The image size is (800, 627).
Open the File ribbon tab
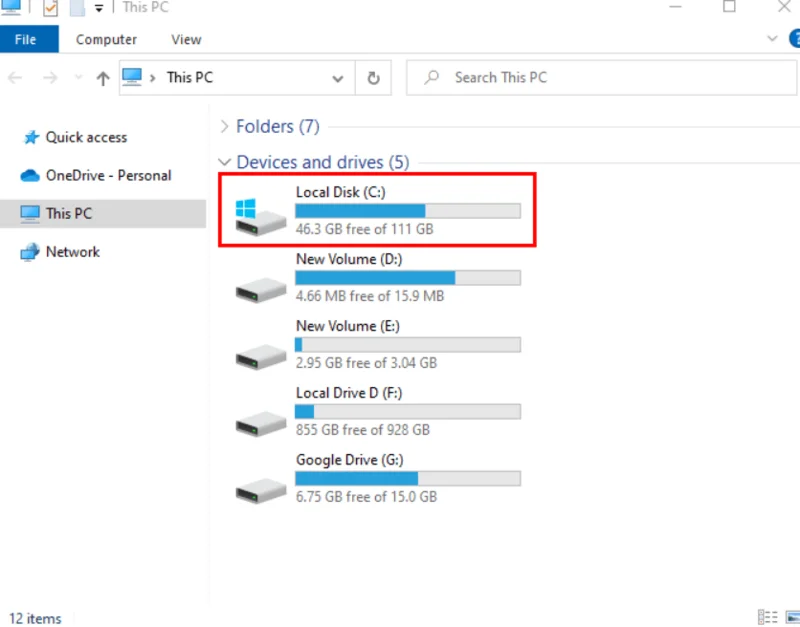point(29,39)
